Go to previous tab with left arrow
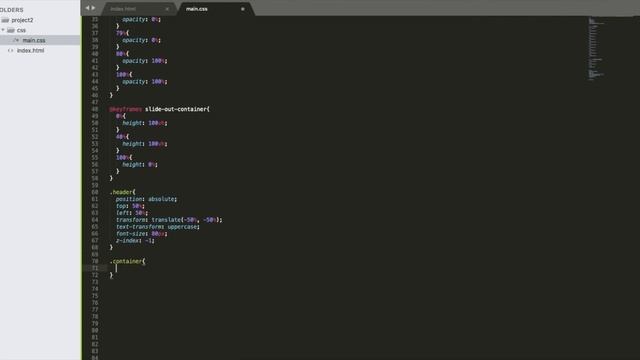 [87, 8]
